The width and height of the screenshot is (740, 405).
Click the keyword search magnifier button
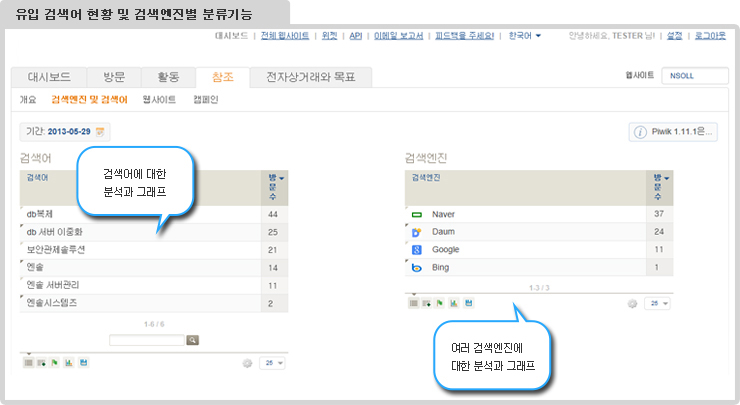[x=193, y=340]
